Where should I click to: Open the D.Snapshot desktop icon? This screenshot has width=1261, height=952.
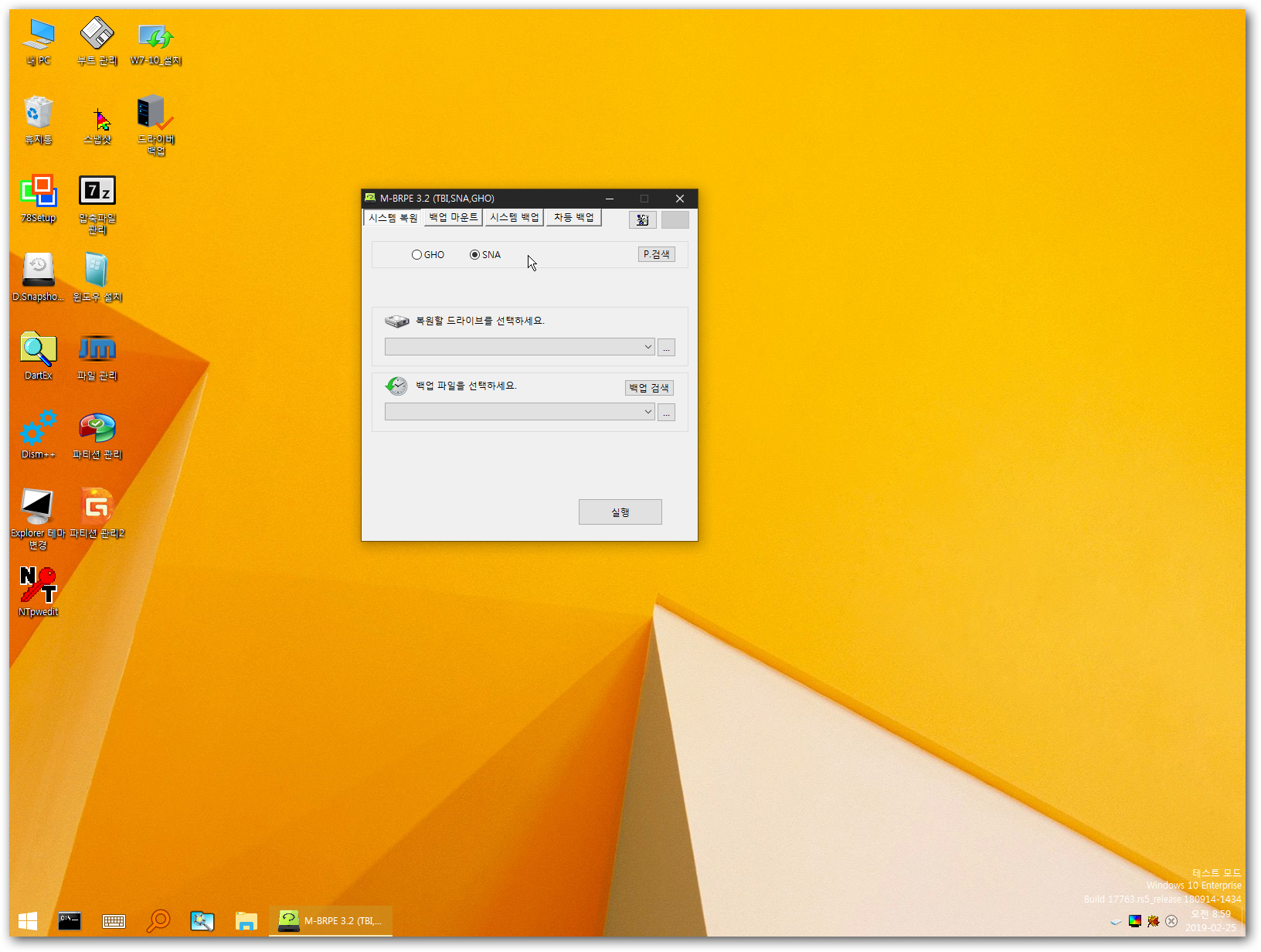(39, 278)
